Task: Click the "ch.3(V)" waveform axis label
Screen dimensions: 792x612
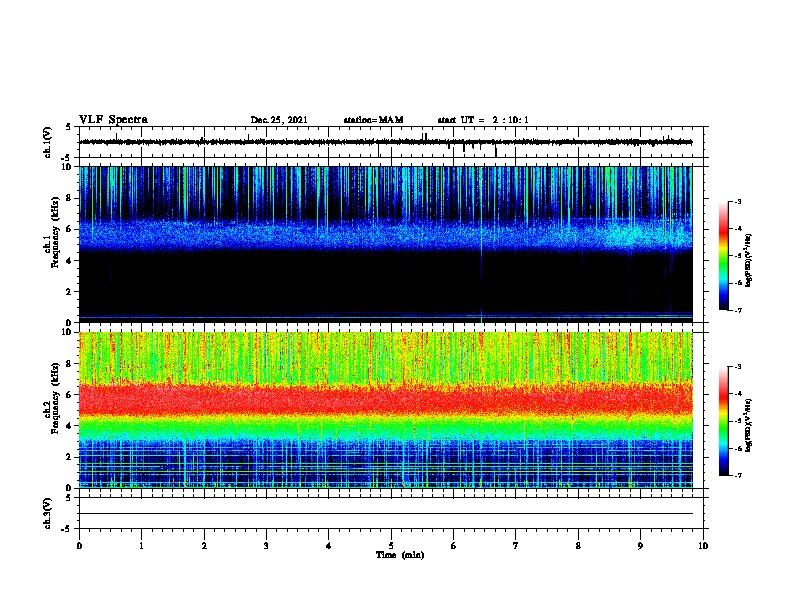Action: point(47,513)
